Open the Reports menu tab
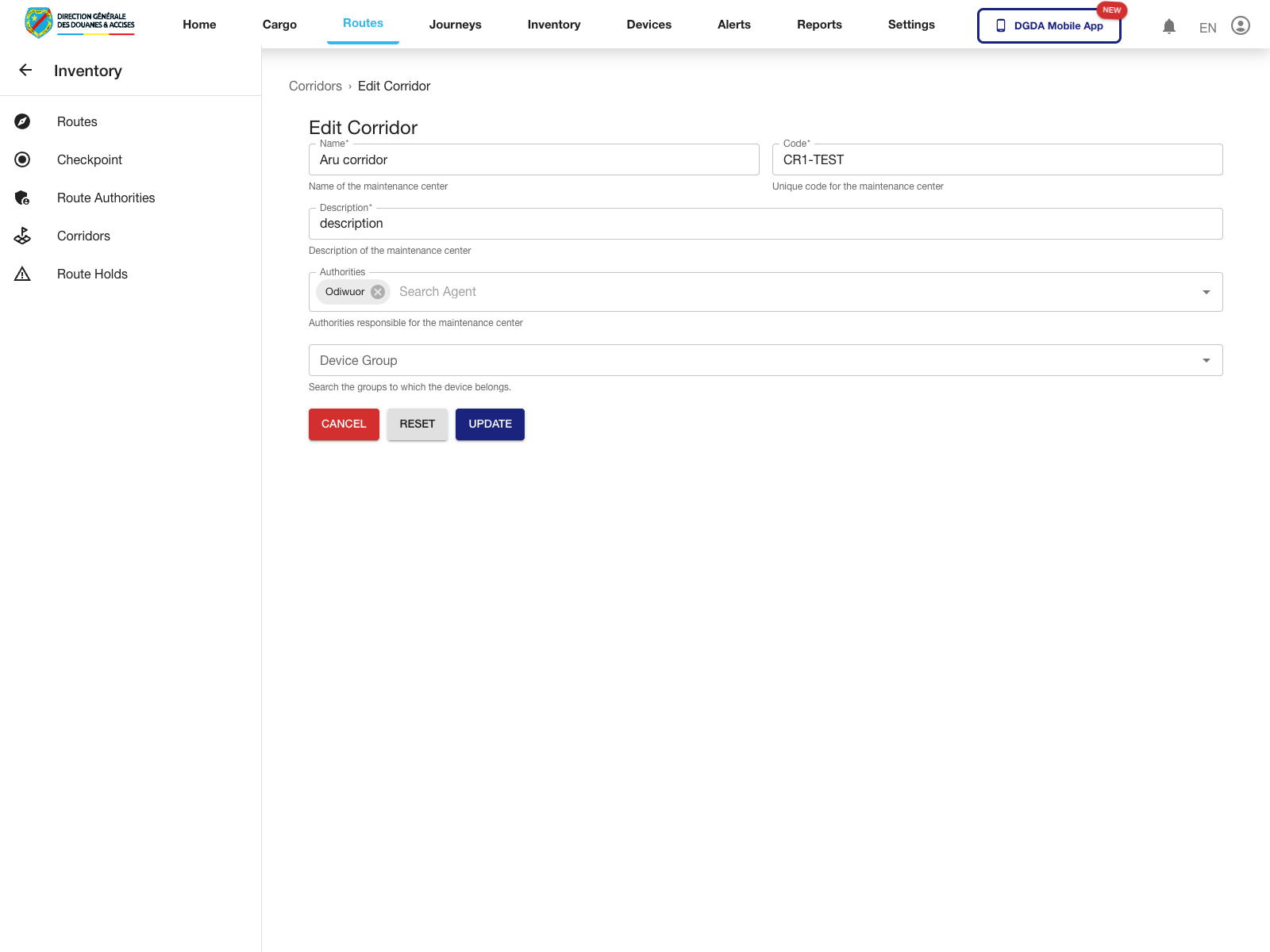1270x952 pixels. click(x=819, y=25)
